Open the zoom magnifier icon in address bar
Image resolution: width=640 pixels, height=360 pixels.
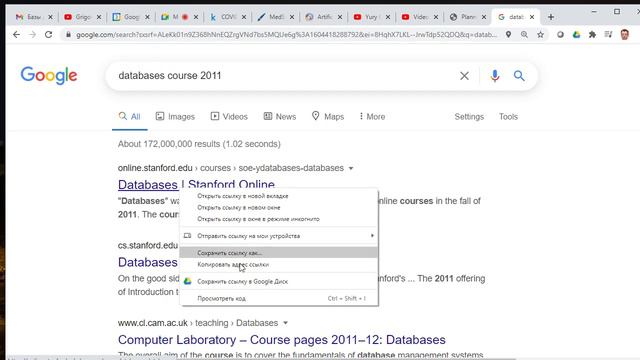pyautogui.click(x=524, y=35)
